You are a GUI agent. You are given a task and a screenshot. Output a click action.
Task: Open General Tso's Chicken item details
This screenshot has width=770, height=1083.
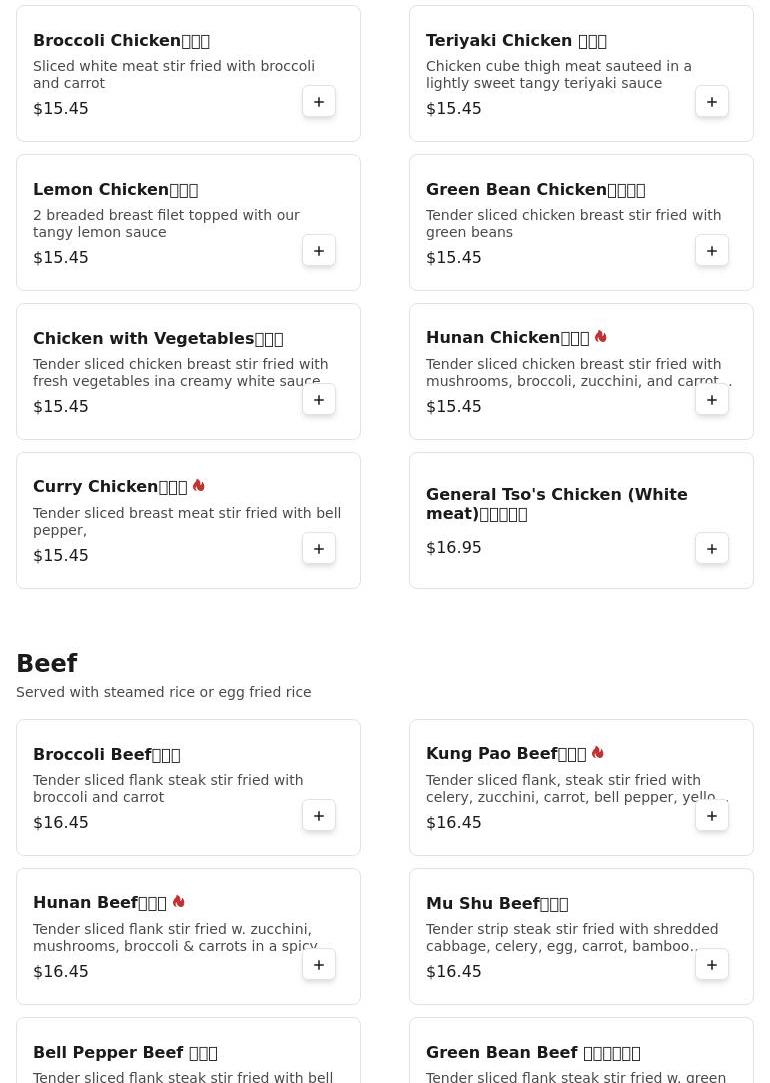pyautogui.click(x=557, y=504)
